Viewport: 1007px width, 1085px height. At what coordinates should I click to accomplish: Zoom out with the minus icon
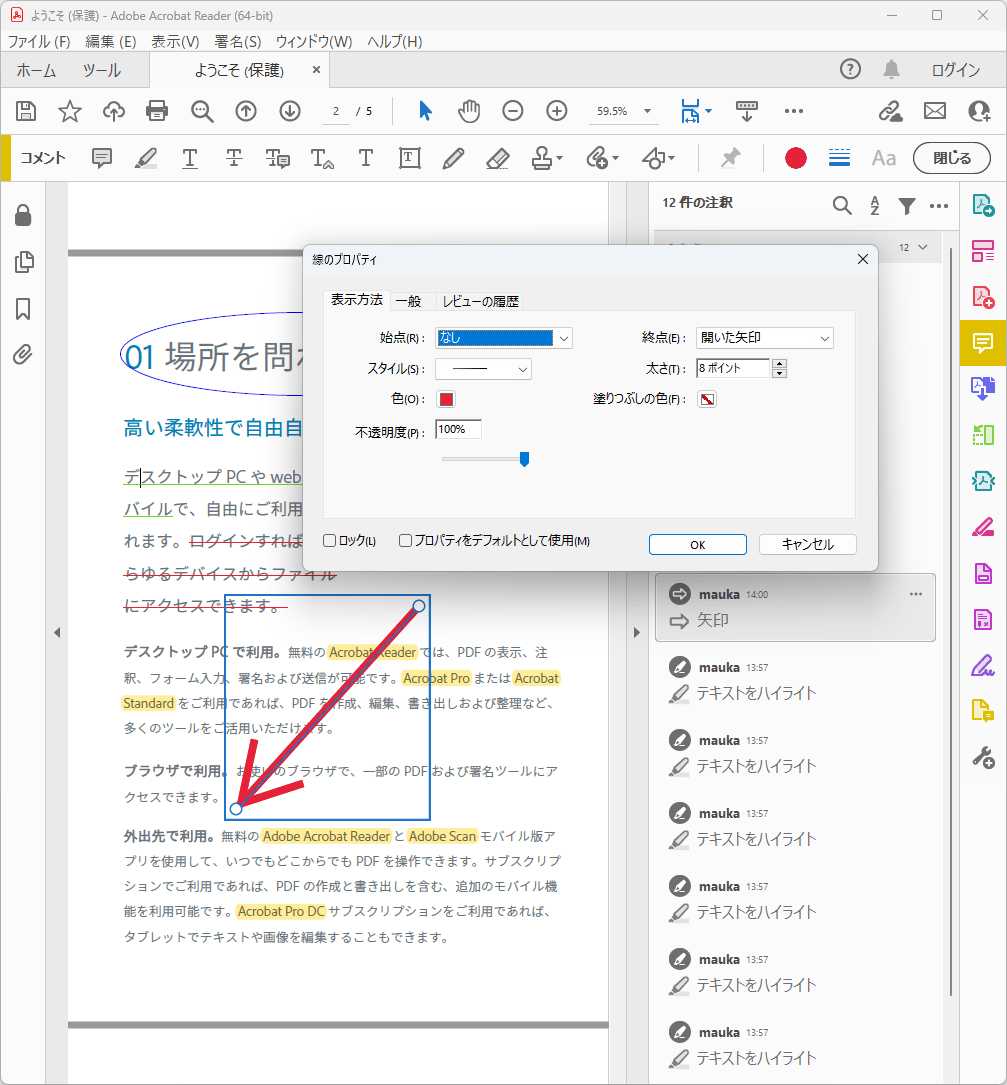coord(513,111)
